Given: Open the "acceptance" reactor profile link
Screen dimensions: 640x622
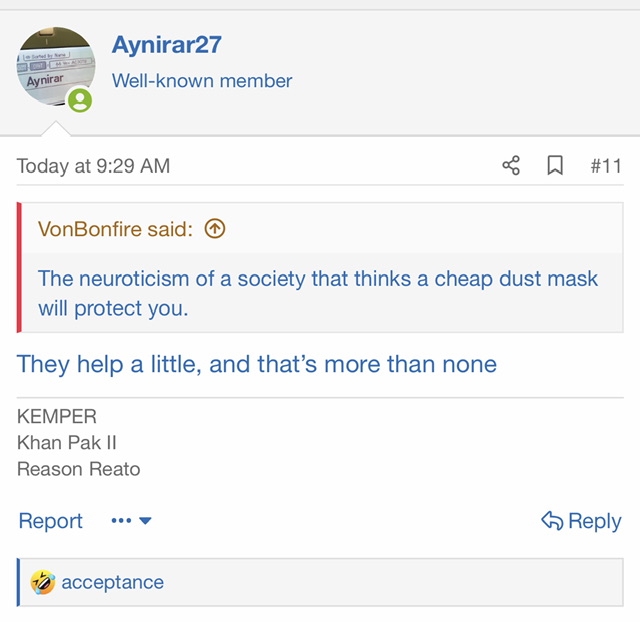Looking at the screenshot, I should click(x=112, y=582).
